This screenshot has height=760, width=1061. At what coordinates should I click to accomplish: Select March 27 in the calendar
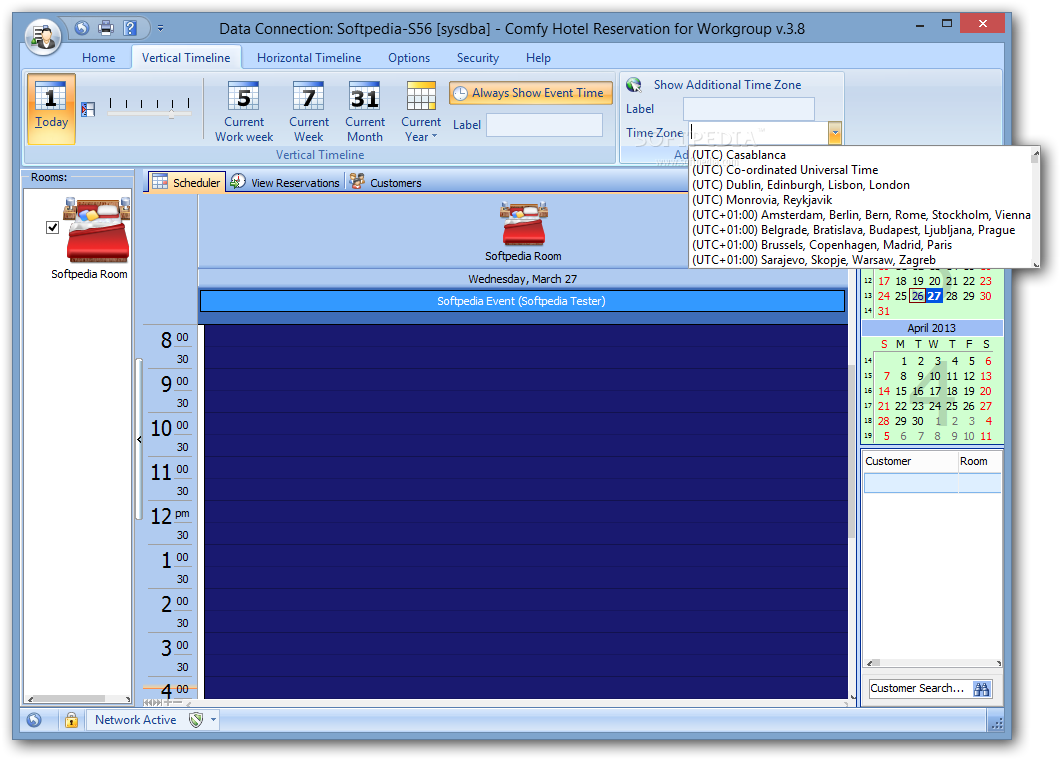(x=934, y=296)
